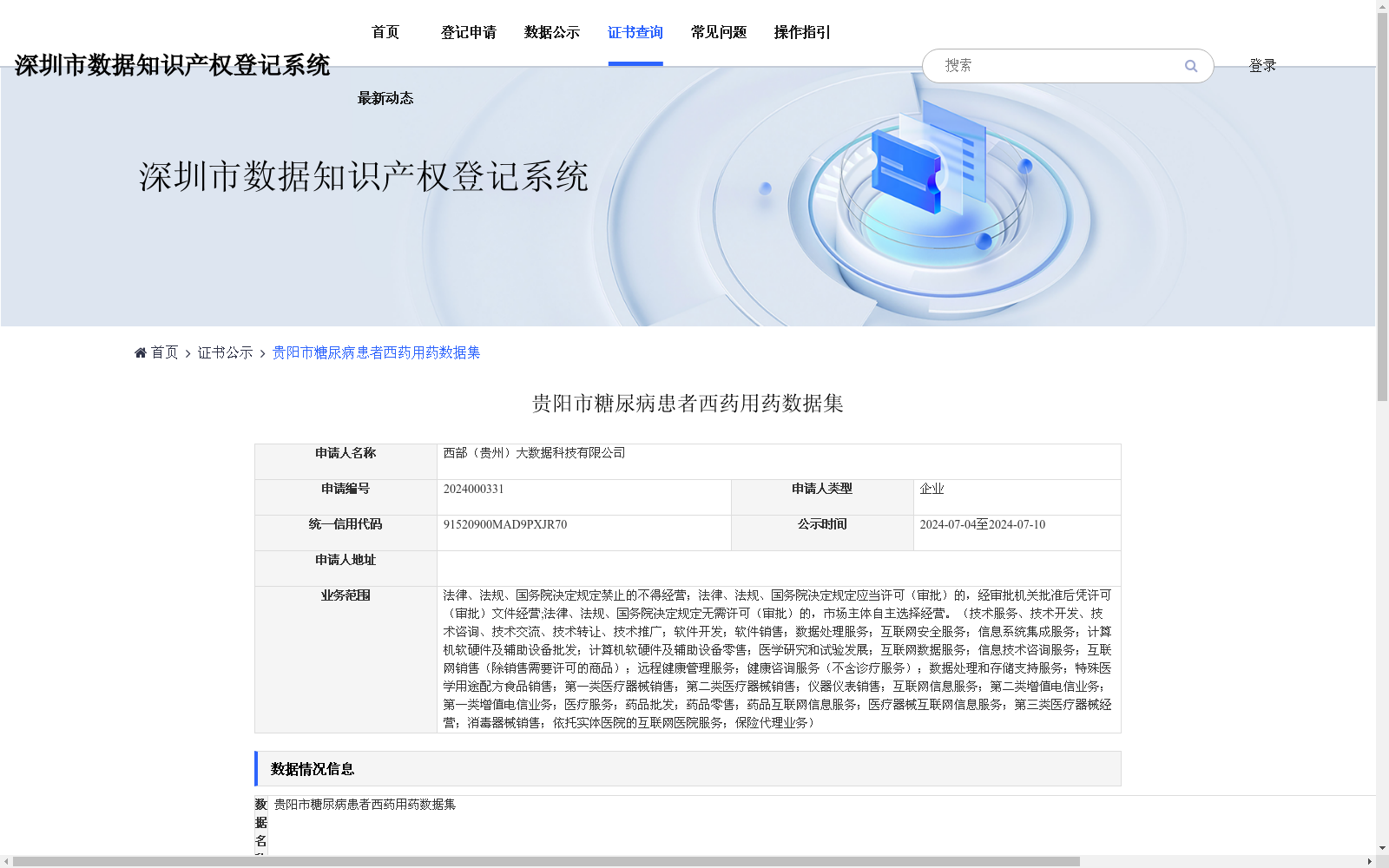
Task: Click the 公示时间 label cell
Action: [x=822, y=533]
